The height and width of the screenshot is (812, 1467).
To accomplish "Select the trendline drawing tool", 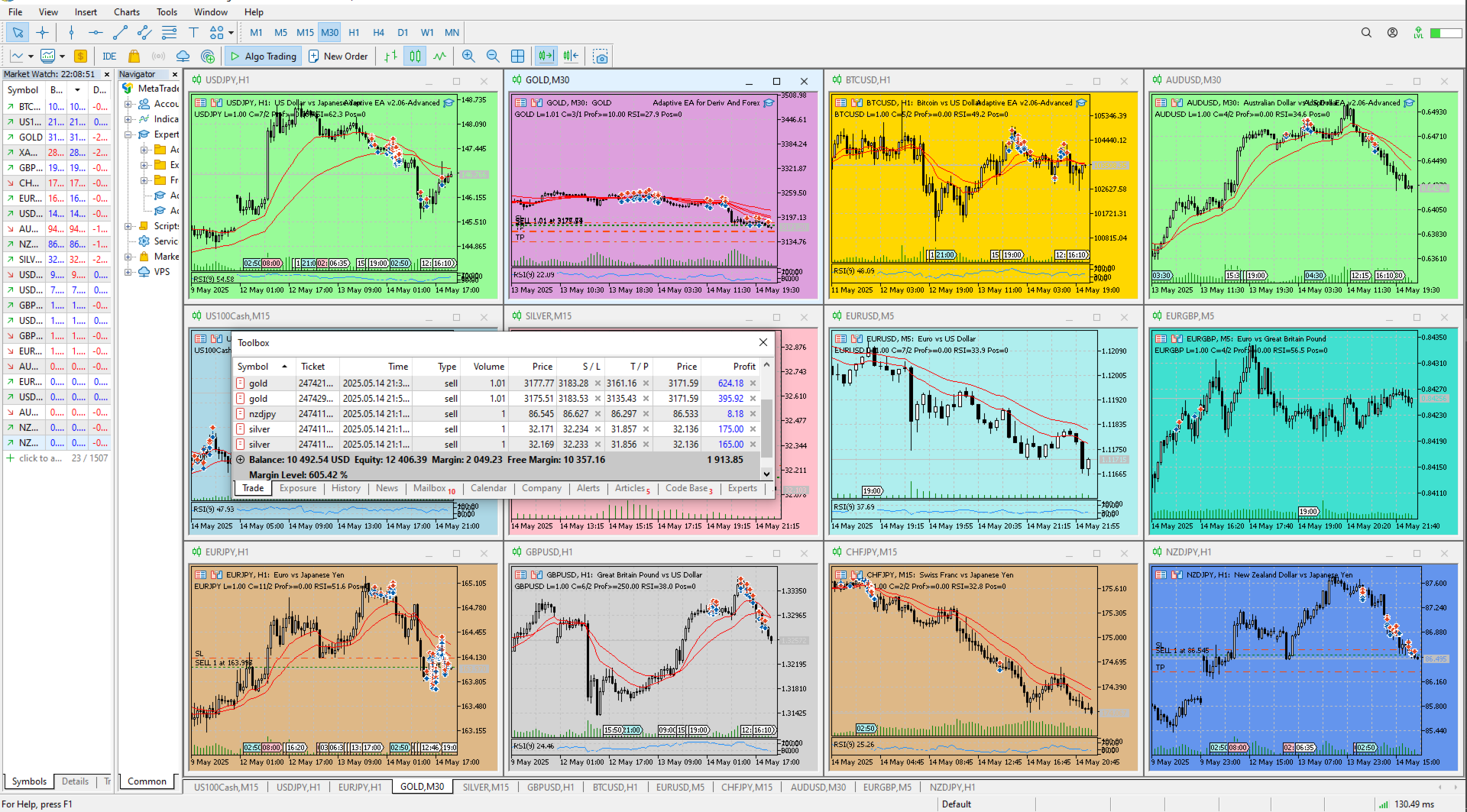I will [x=120, y=32].
